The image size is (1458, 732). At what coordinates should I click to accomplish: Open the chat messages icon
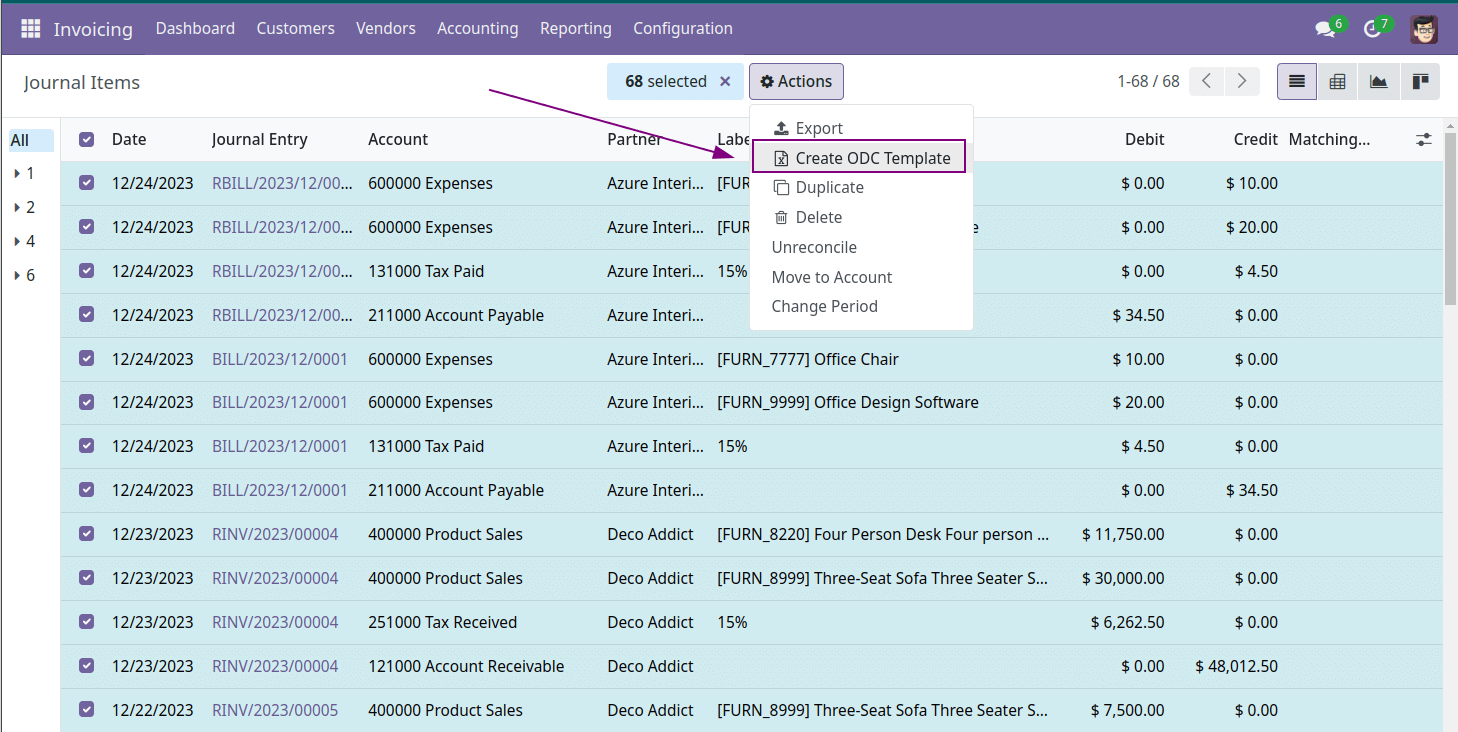[x=1326, y=29]
